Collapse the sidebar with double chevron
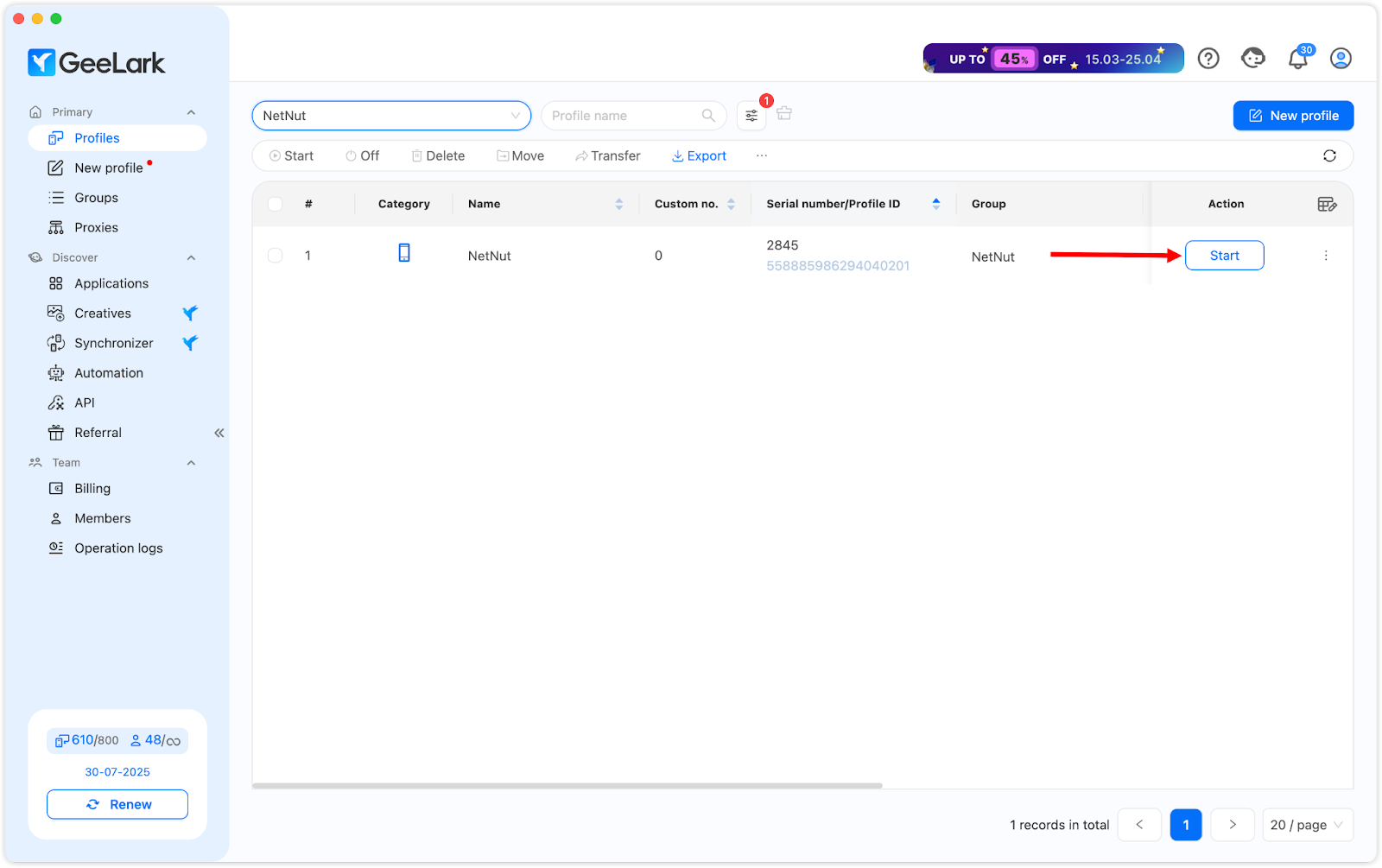The image size is (1382, 868). (219, 433)
